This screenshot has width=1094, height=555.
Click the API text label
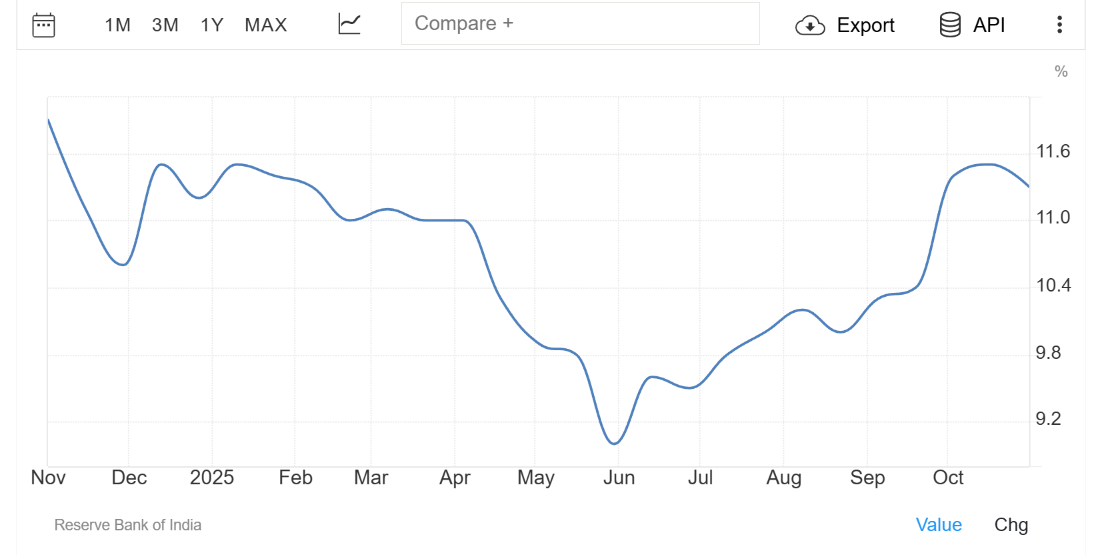point(989,26)
